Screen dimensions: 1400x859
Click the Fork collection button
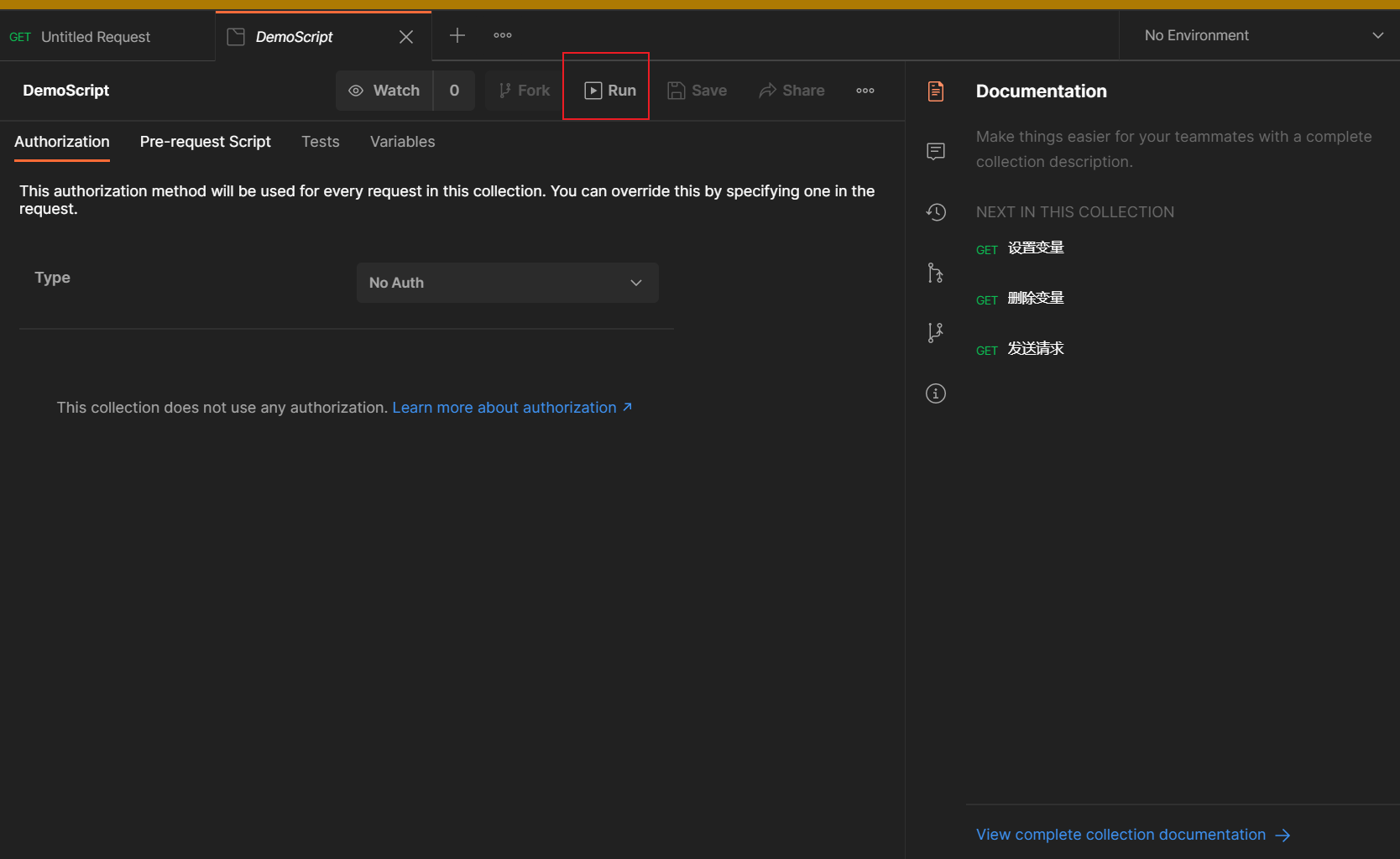click(524, 91)
